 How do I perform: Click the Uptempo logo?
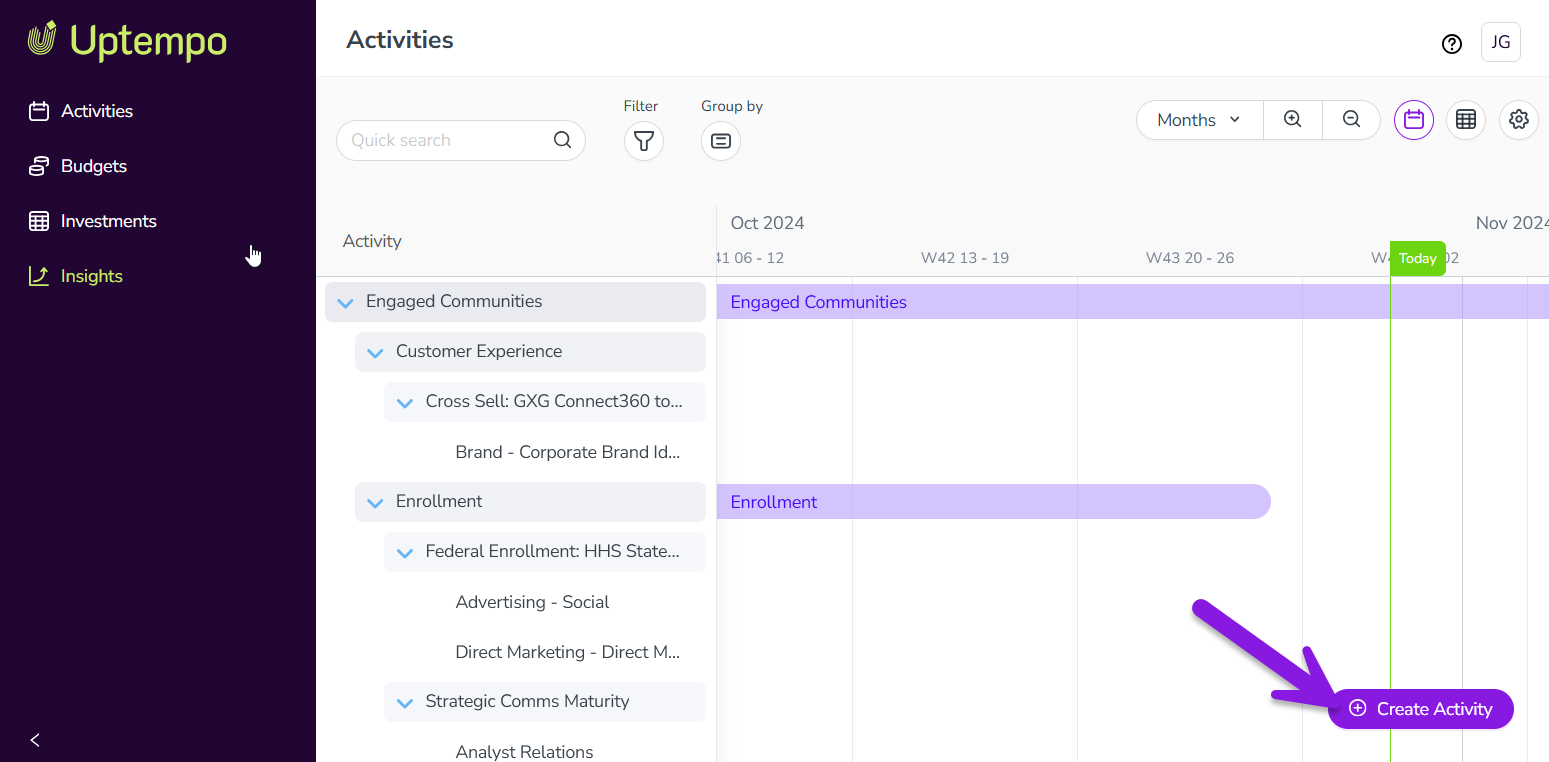[x=127, y=40]
